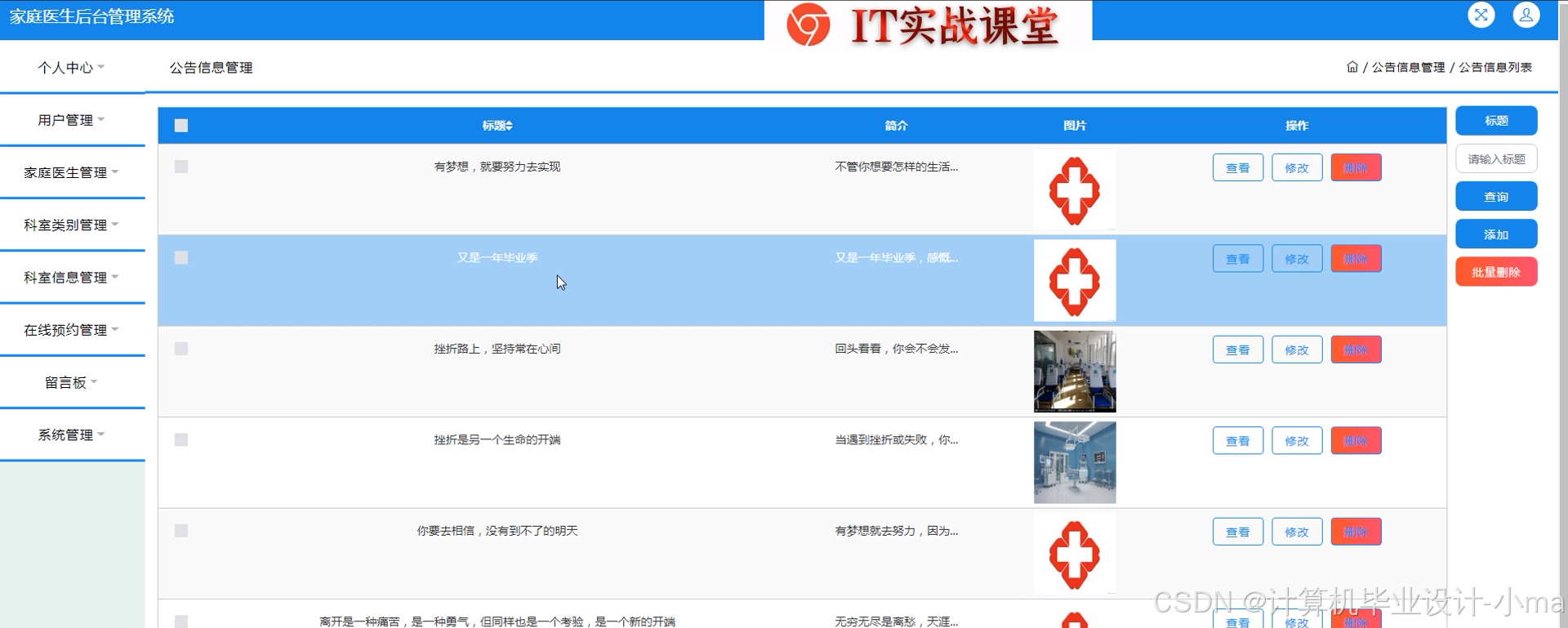Open hospital corridor photo in 挫折路上 row

pyautogui.click(x=1075, y=372)
